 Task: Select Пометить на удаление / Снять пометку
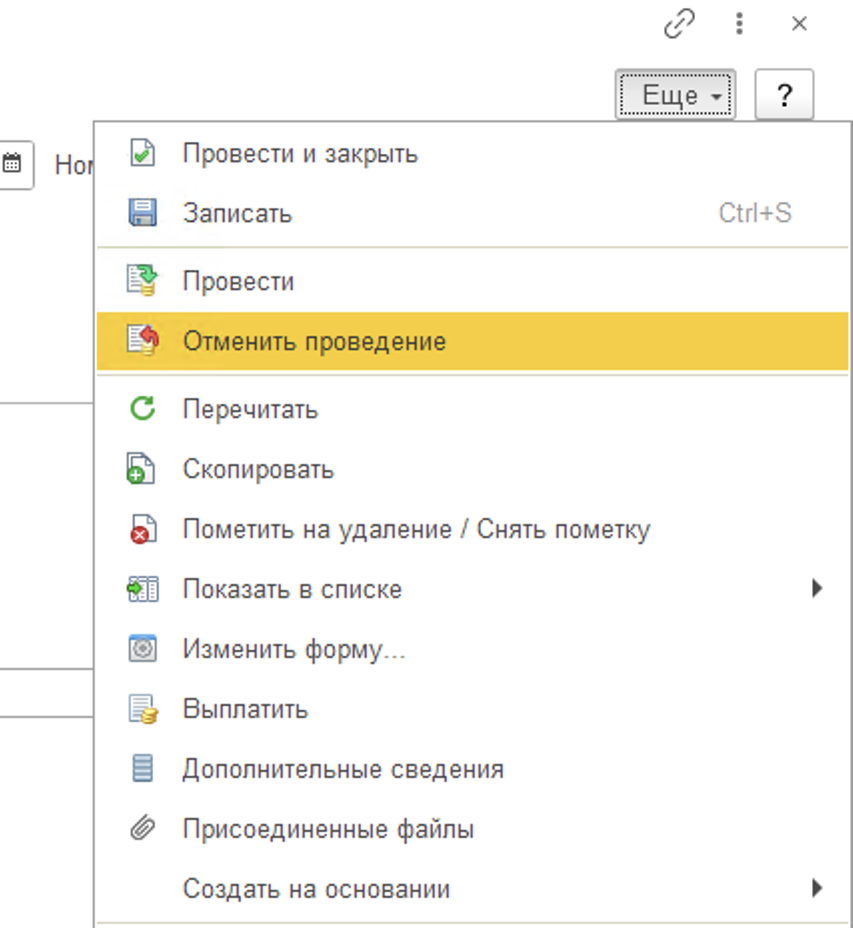click(x=472, y=530)
